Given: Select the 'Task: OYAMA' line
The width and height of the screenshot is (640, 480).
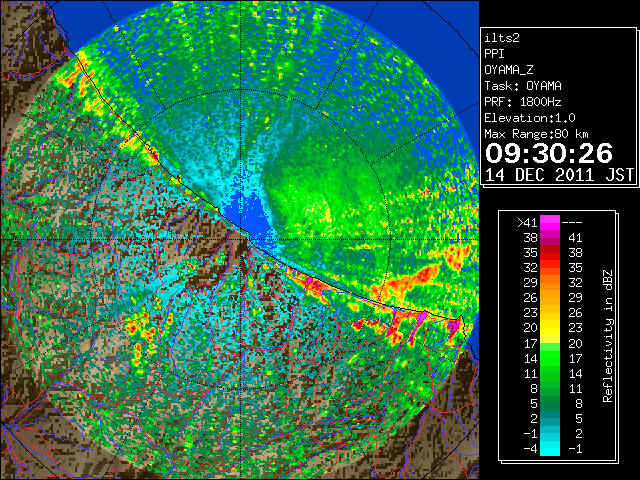Looking at the screenshot, I should pos(523,86).
